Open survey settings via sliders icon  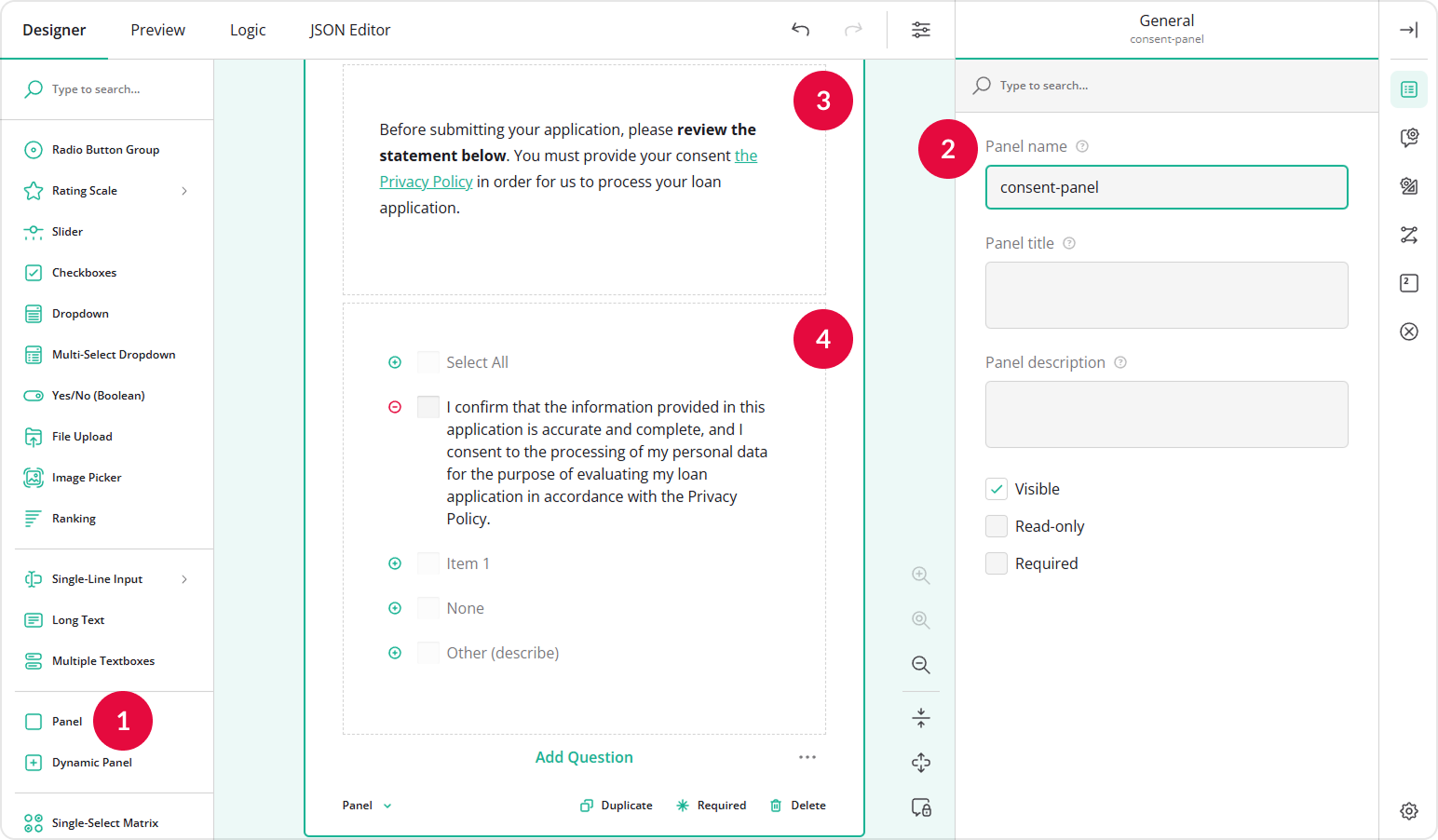click(x=921, y=29)
